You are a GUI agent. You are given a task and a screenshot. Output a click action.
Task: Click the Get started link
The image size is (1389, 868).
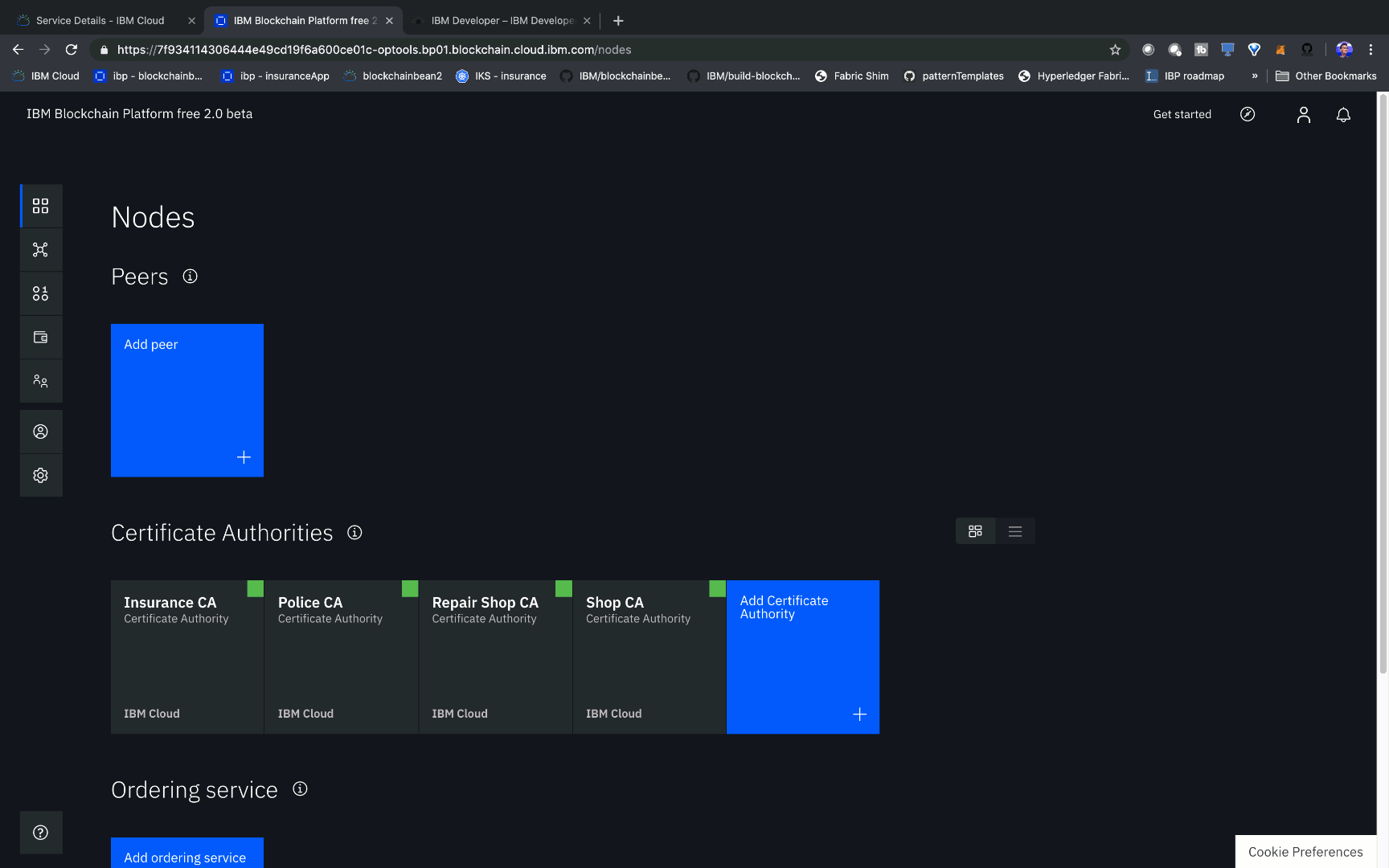click(1182, 114)
